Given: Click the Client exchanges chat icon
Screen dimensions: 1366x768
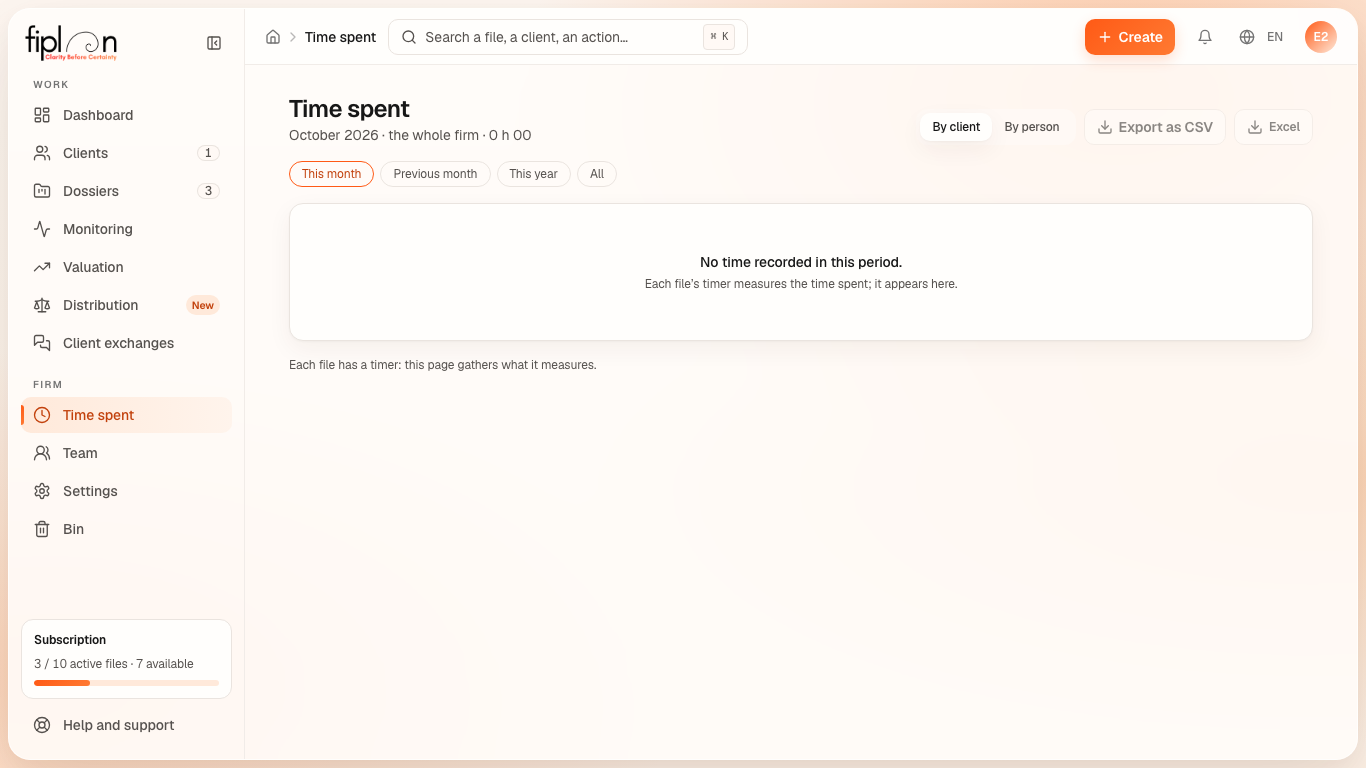Looking at the screenshot, I should [42, 343].
